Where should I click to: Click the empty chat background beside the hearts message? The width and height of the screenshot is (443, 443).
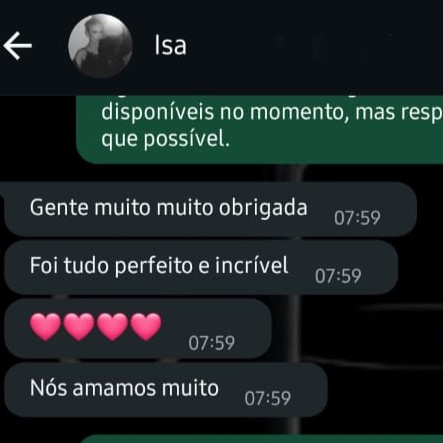tap(358, 328)
